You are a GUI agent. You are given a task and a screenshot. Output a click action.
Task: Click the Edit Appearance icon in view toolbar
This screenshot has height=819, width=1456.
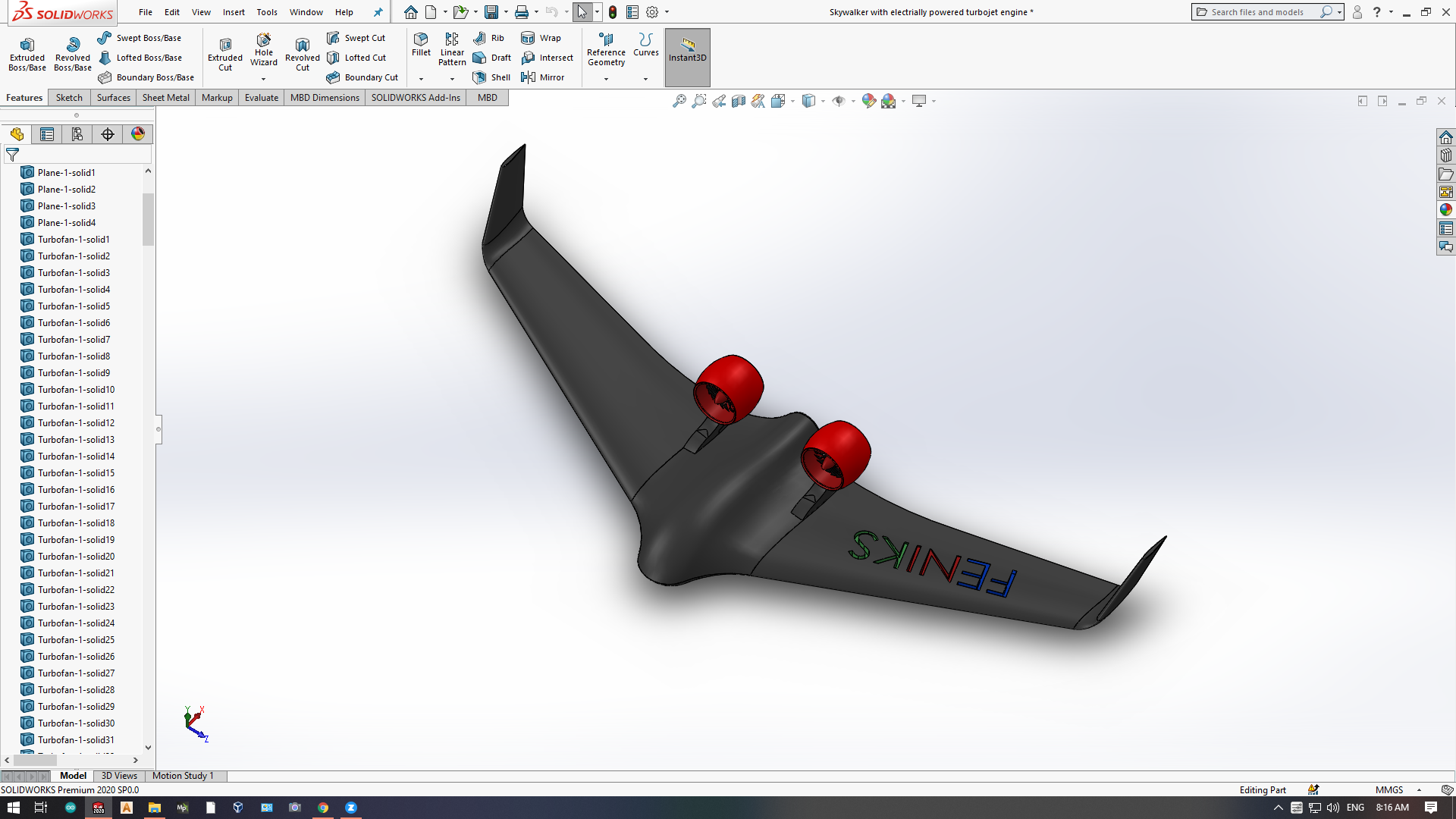click(868, 101)
